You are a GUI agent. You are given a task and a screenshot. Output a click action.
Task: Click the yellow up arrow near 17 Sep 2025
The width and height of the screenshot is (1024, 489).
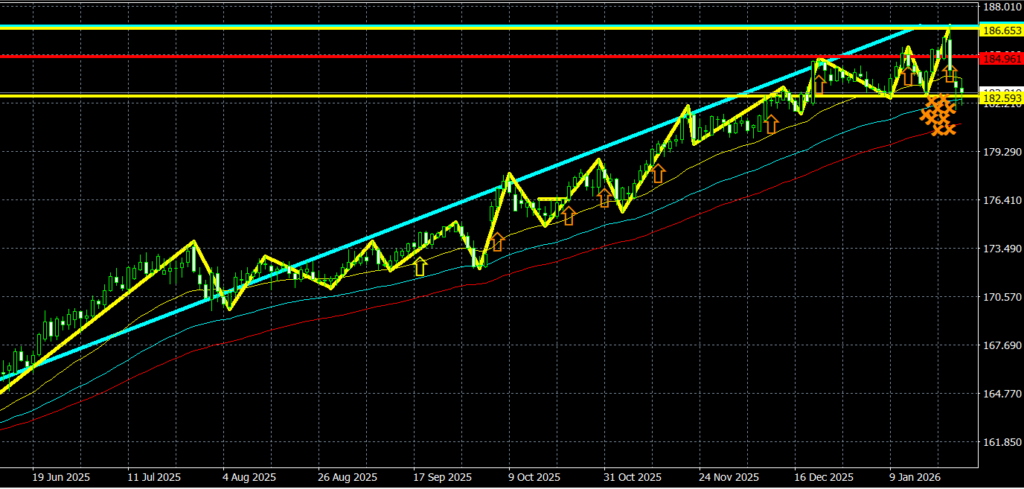(x=420, y=266)
